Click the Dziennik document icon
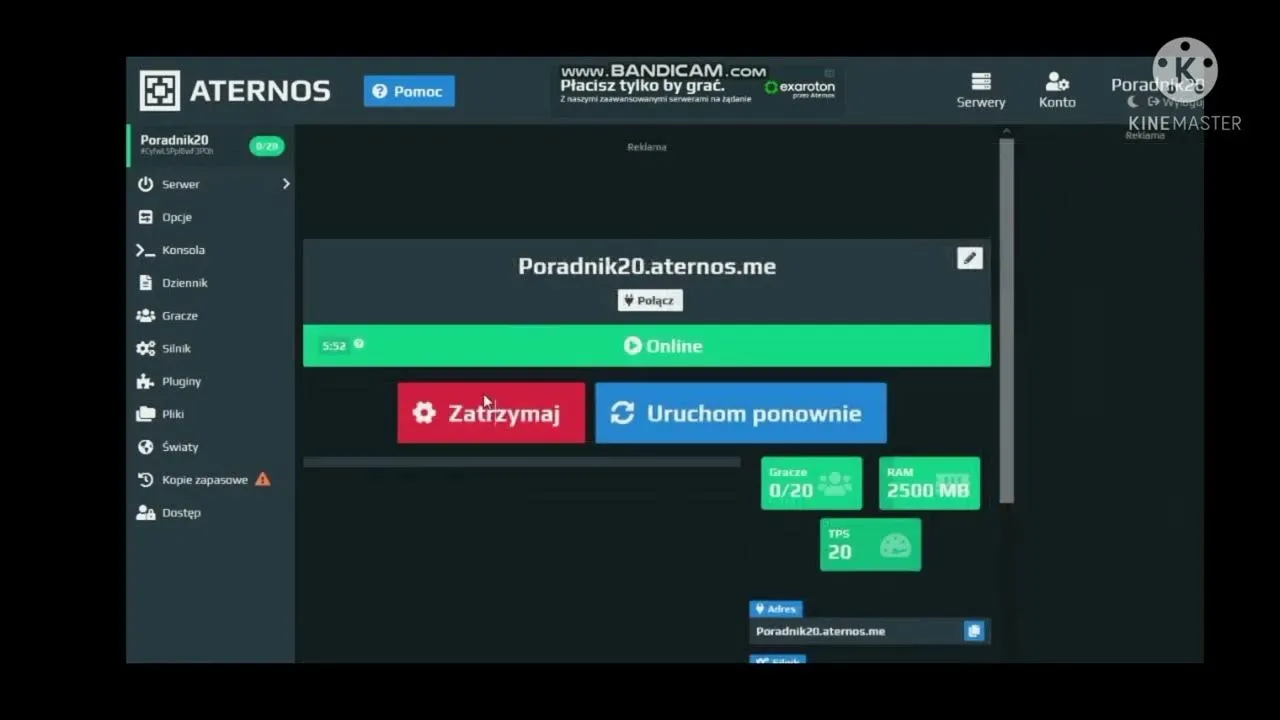 146,283
